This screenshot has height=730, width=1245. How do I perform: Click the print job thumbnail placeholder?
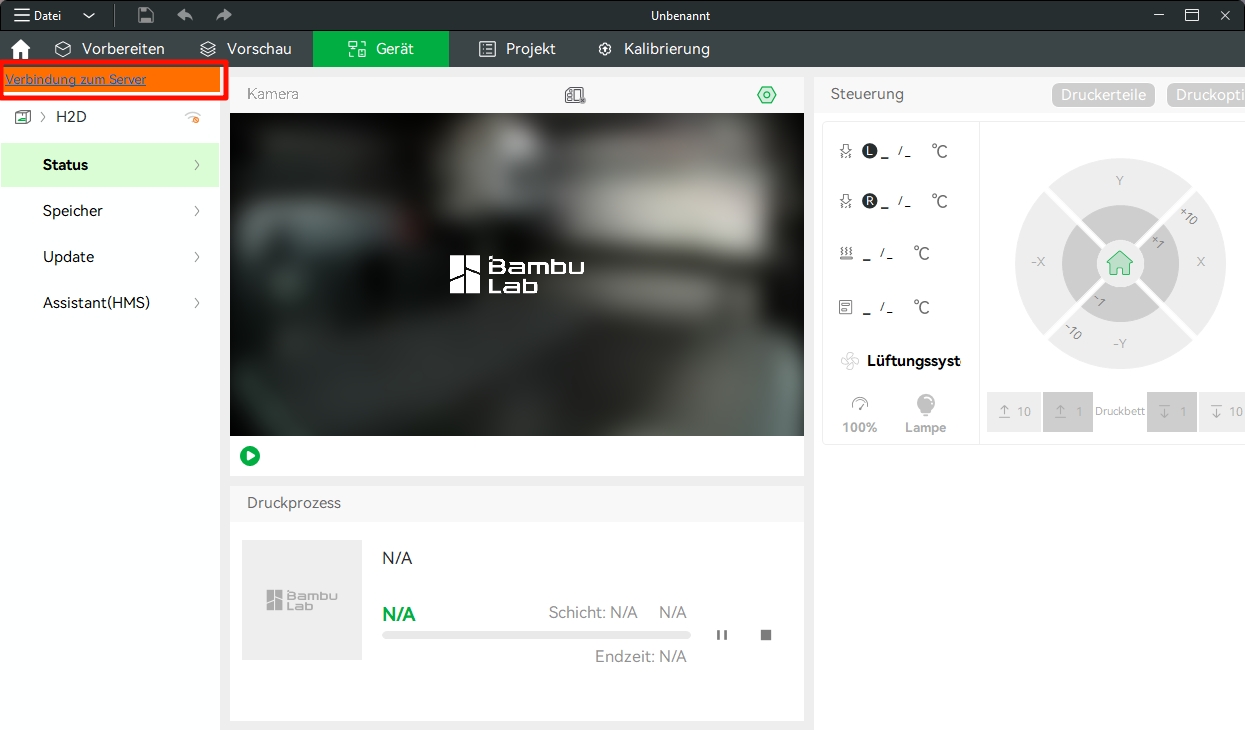pos(302,600)
